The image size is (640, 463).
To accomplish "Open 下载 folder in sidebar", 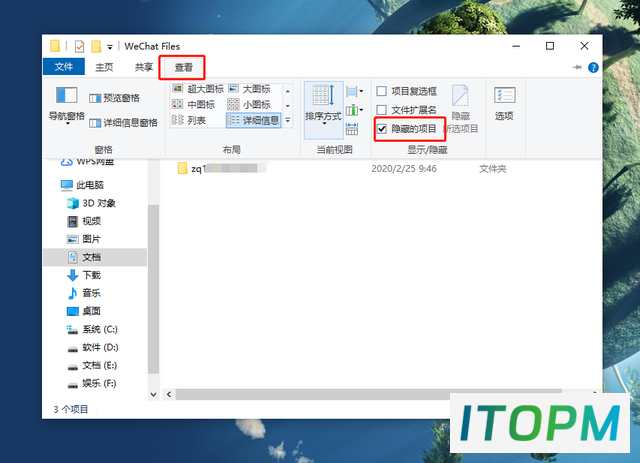I will [x=84, y=275].
